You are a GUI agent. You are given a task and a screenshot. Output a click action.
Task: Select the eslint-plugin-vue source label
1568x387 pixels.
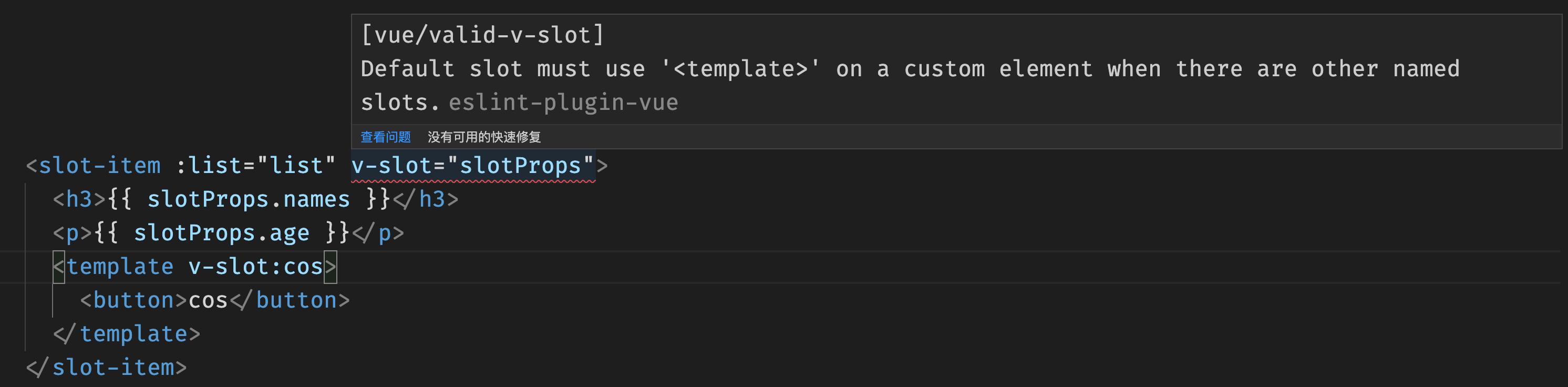[x=564, y=103]
